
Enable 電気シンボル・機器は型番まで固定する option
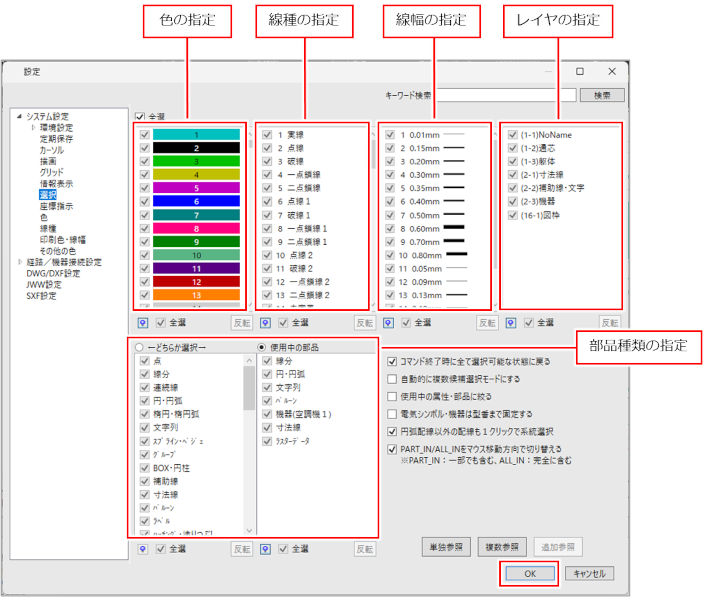pos(392,414)
